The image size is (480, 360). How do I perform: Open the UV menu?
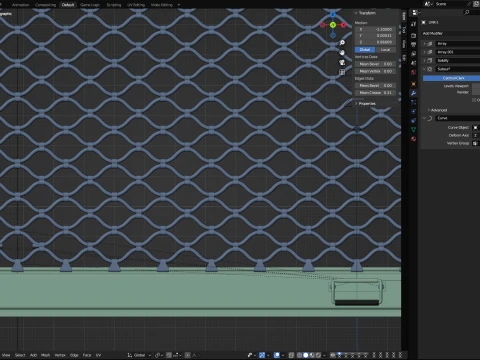[x=98, y=355]
